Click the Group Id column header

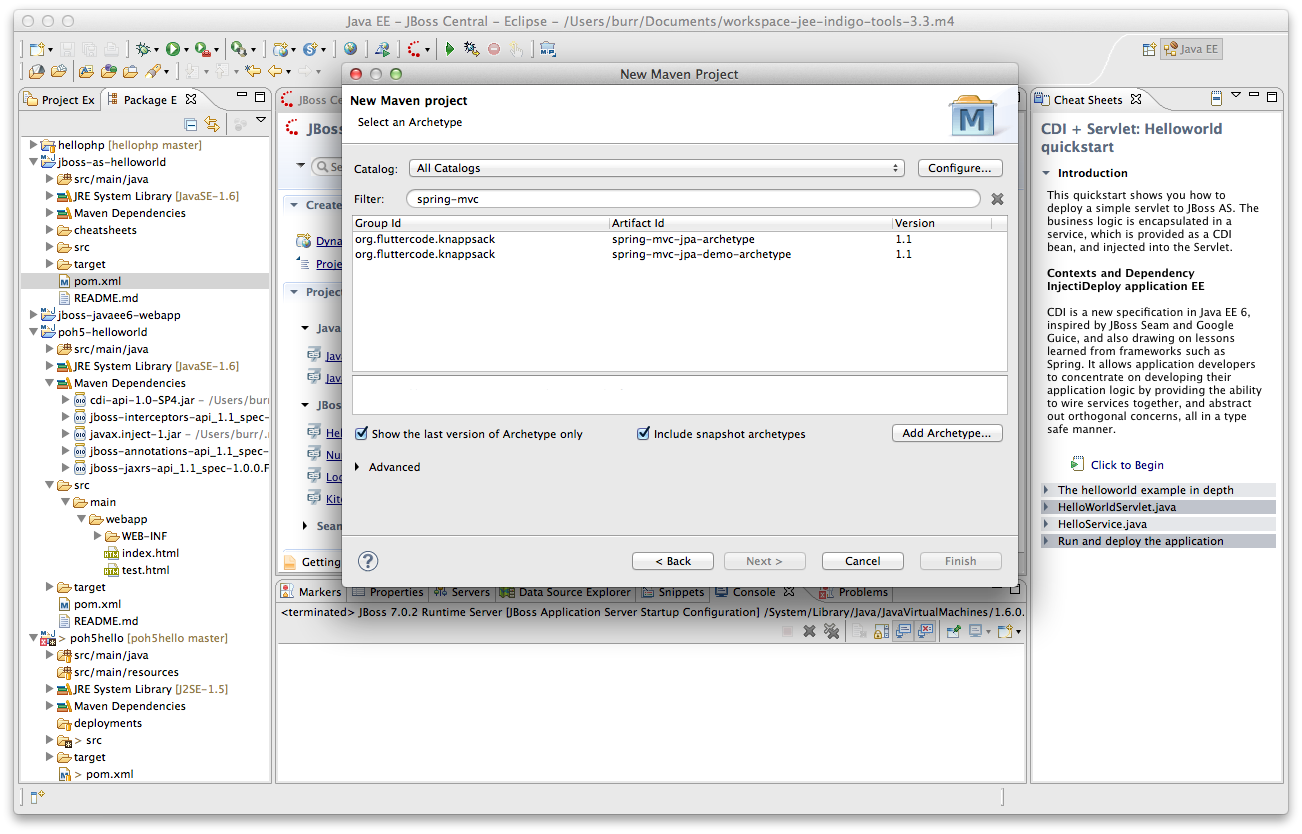[x=481, y=223]
